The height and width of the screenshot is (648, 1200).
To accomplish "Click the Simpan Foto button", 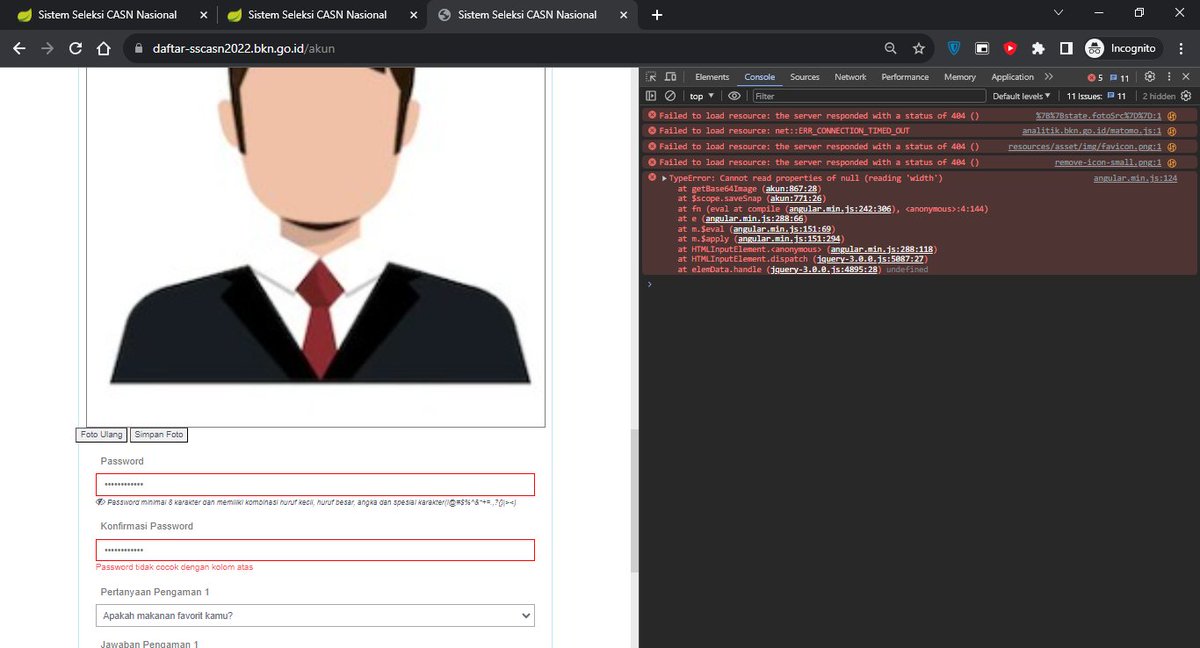I will pyautogui.click(x=159, y=435).
